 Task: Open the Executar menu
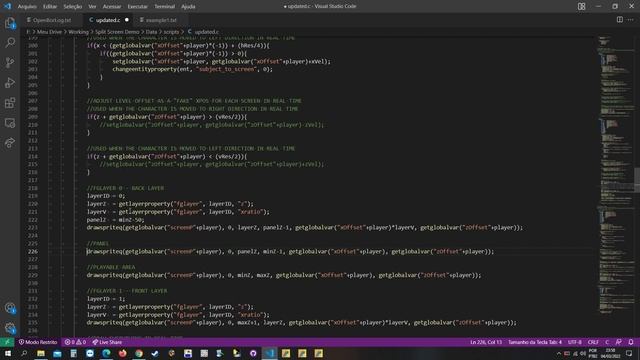pyautogui.click(x=138, y=7)
